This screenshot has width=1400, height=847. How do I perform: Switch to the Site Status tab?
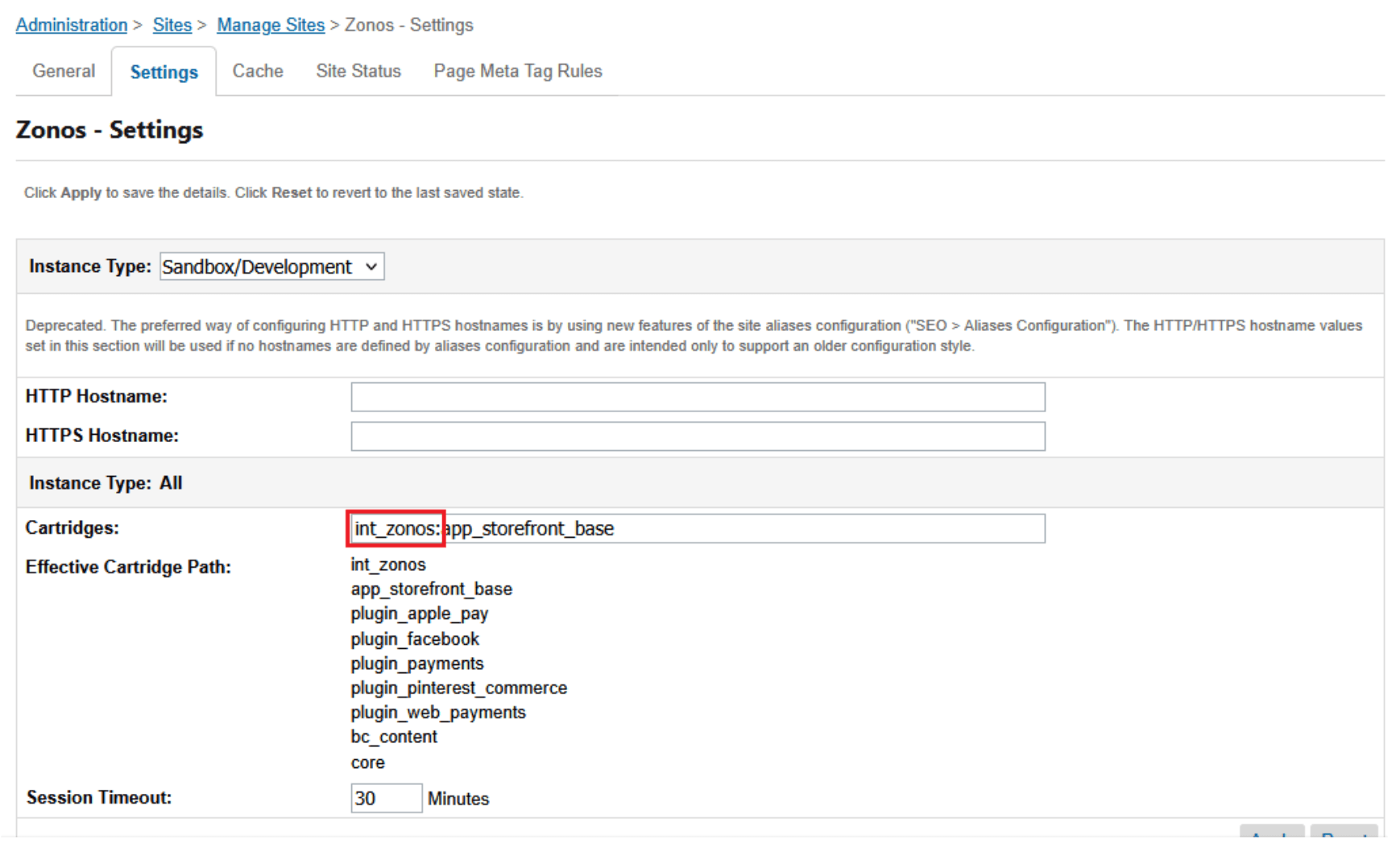tap(358, 71)
